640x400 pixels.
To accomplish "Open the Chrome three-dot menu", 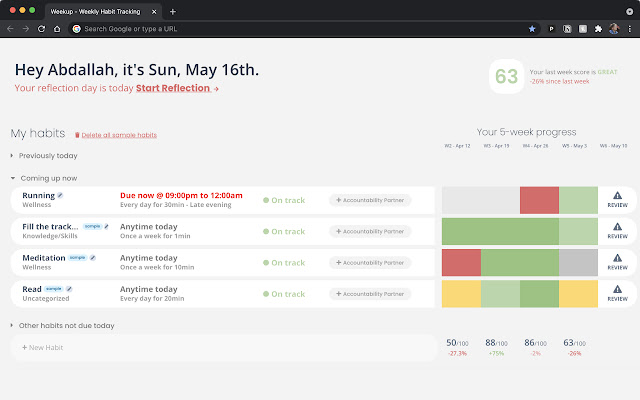I will click(x=629, y=29).
